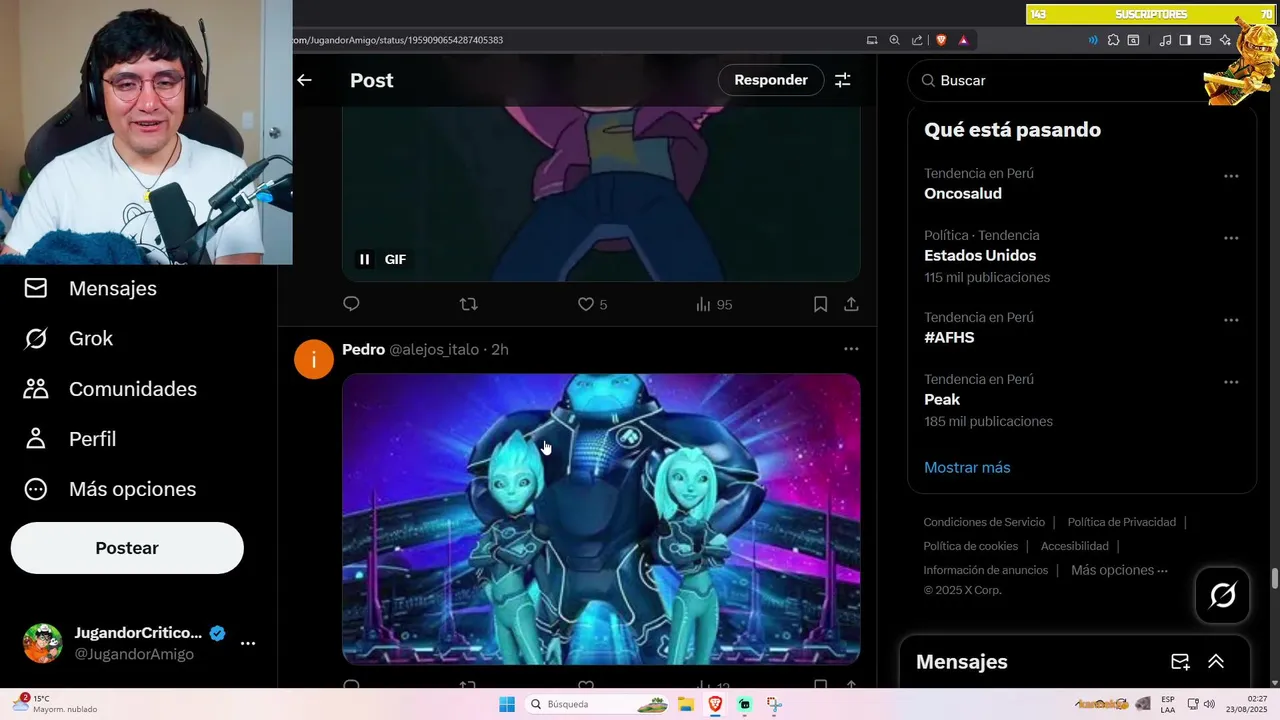Open weather widget showing 15°C
This screenshot has width=1280, height=720.
(55, 704)
